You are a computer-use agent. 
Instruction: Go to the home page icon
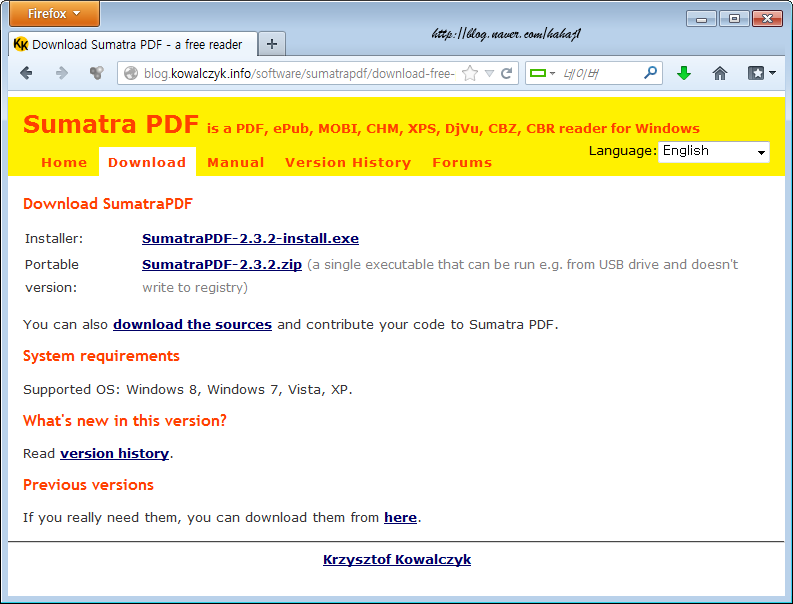pyautogui.click(x=720, y=73)
